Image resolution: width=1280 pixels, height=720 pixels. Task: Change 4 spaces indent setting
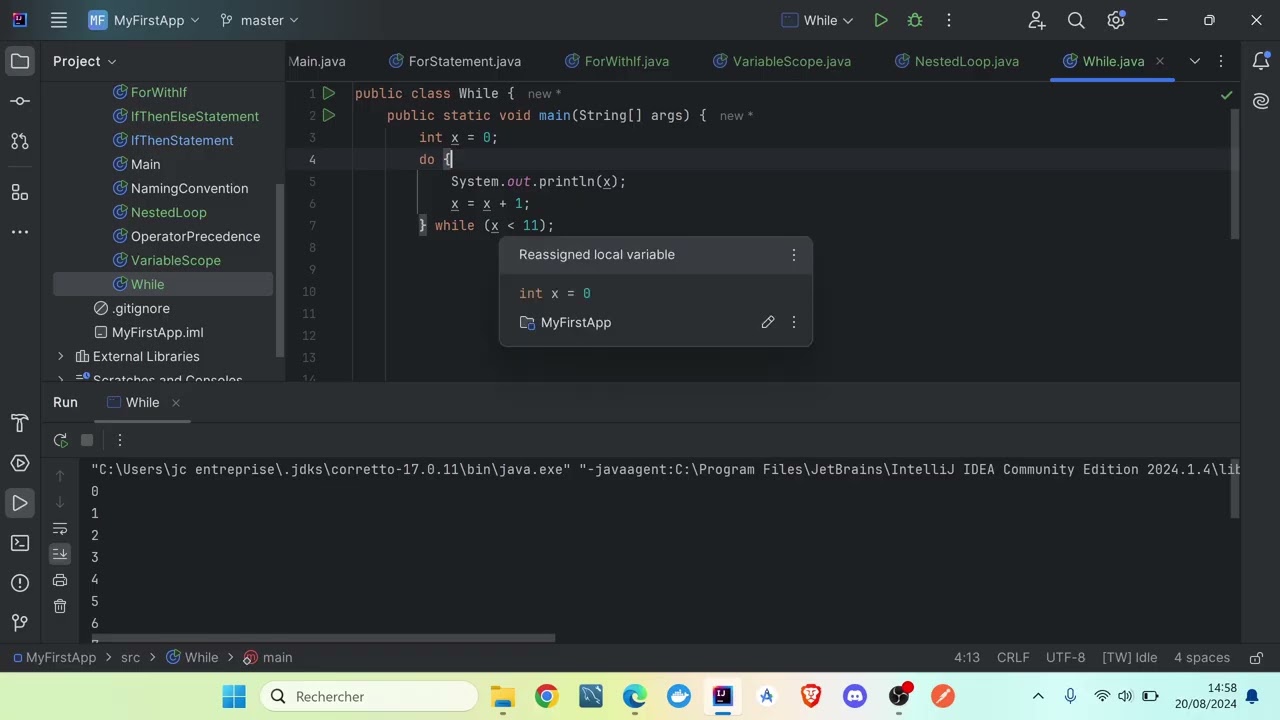[x=1201, y=657]
